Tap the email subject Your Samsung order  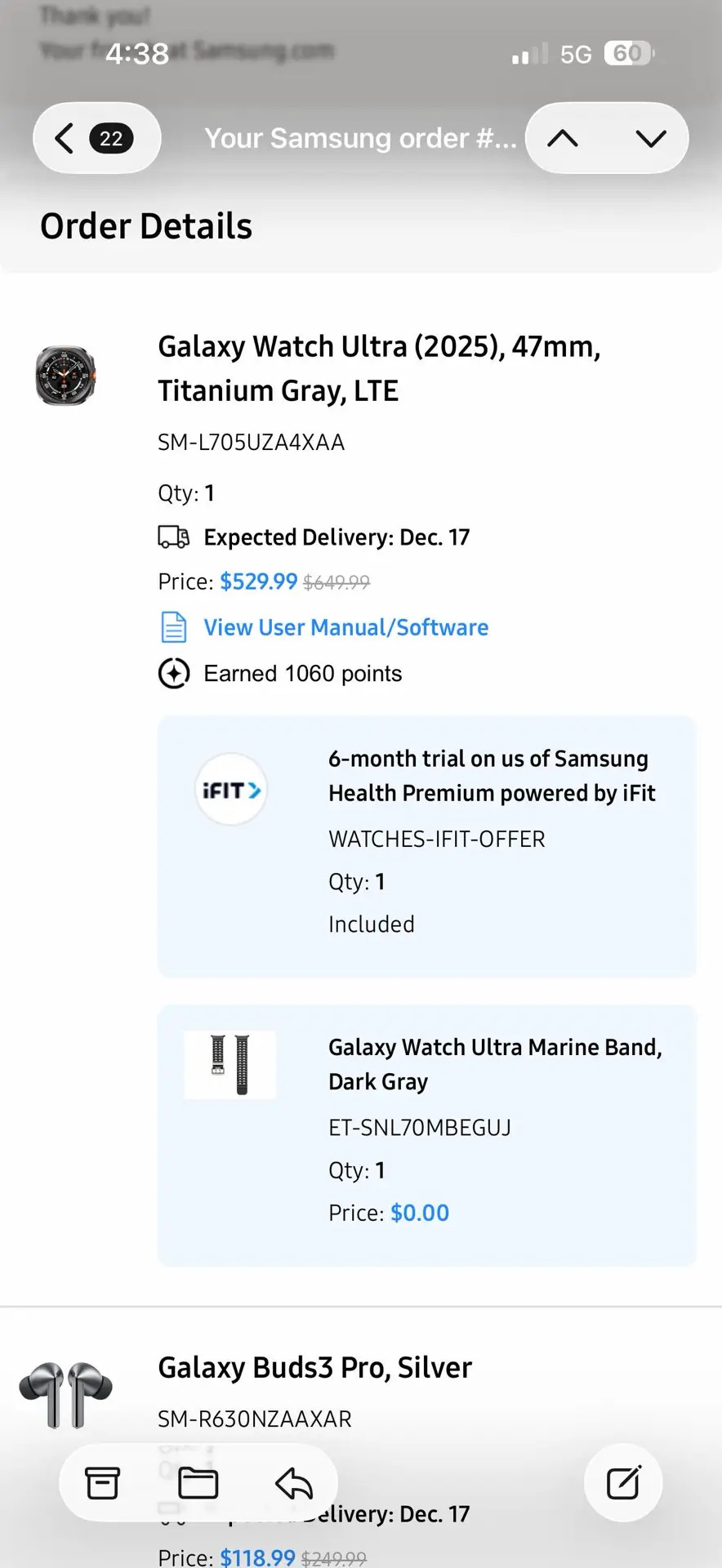(359, 138)
